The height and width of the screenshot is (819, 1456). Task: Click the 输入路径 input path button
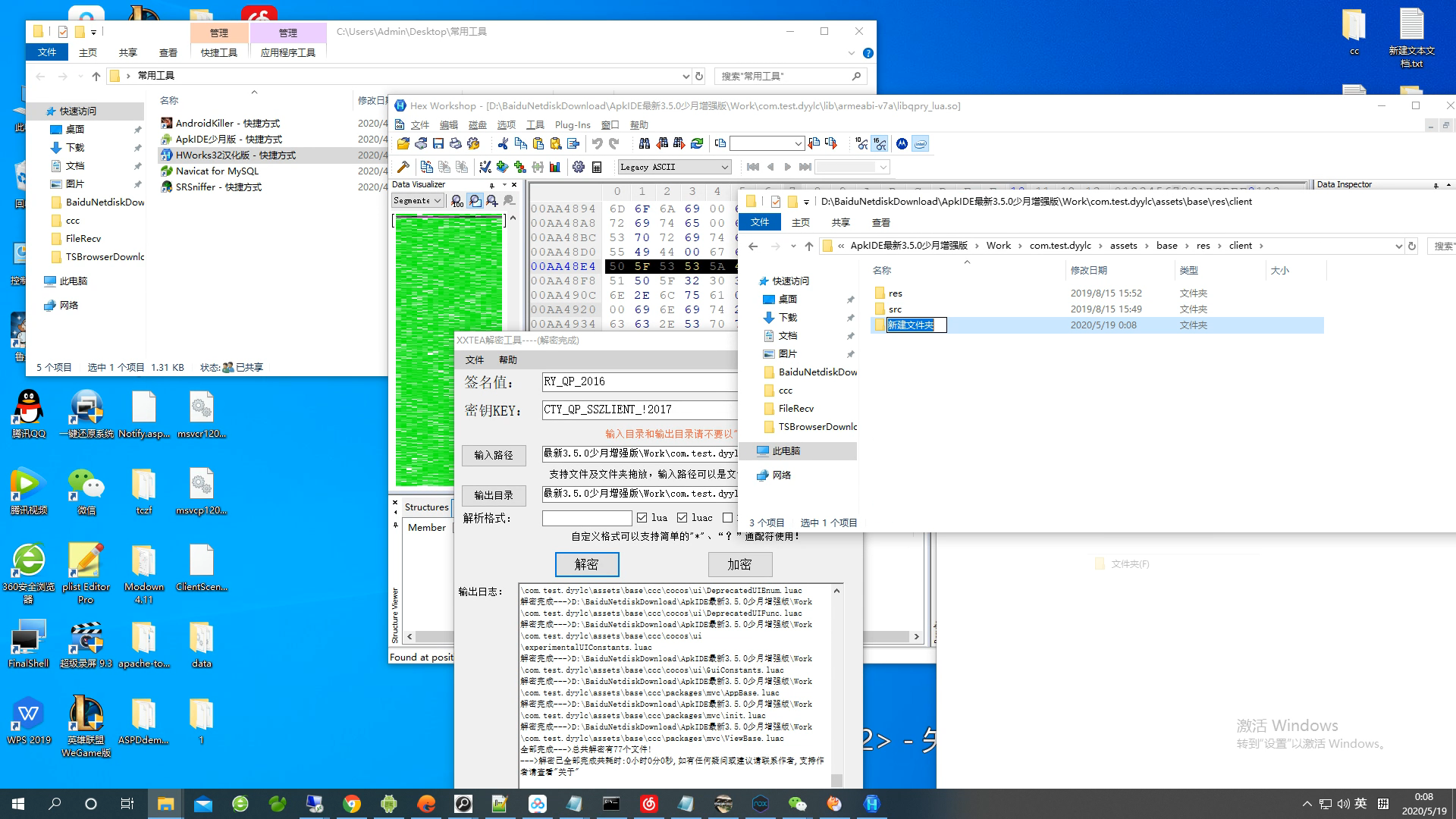click(x=494, y=455)
